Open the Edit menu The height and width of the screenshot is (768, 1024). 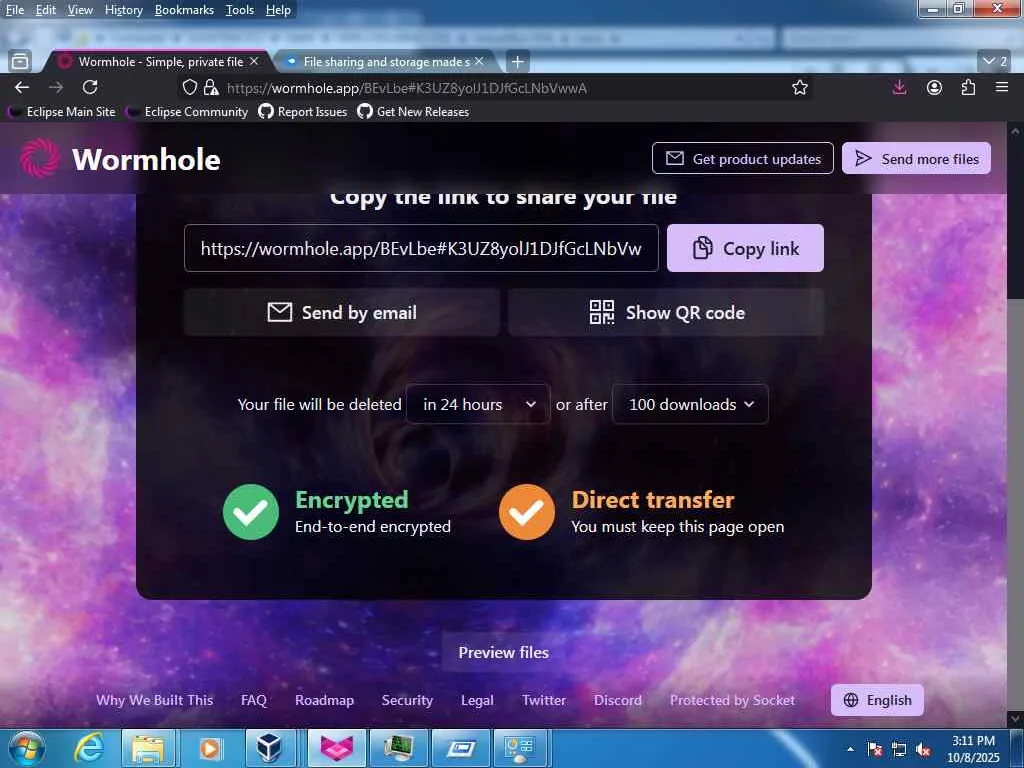click(45, 10)
